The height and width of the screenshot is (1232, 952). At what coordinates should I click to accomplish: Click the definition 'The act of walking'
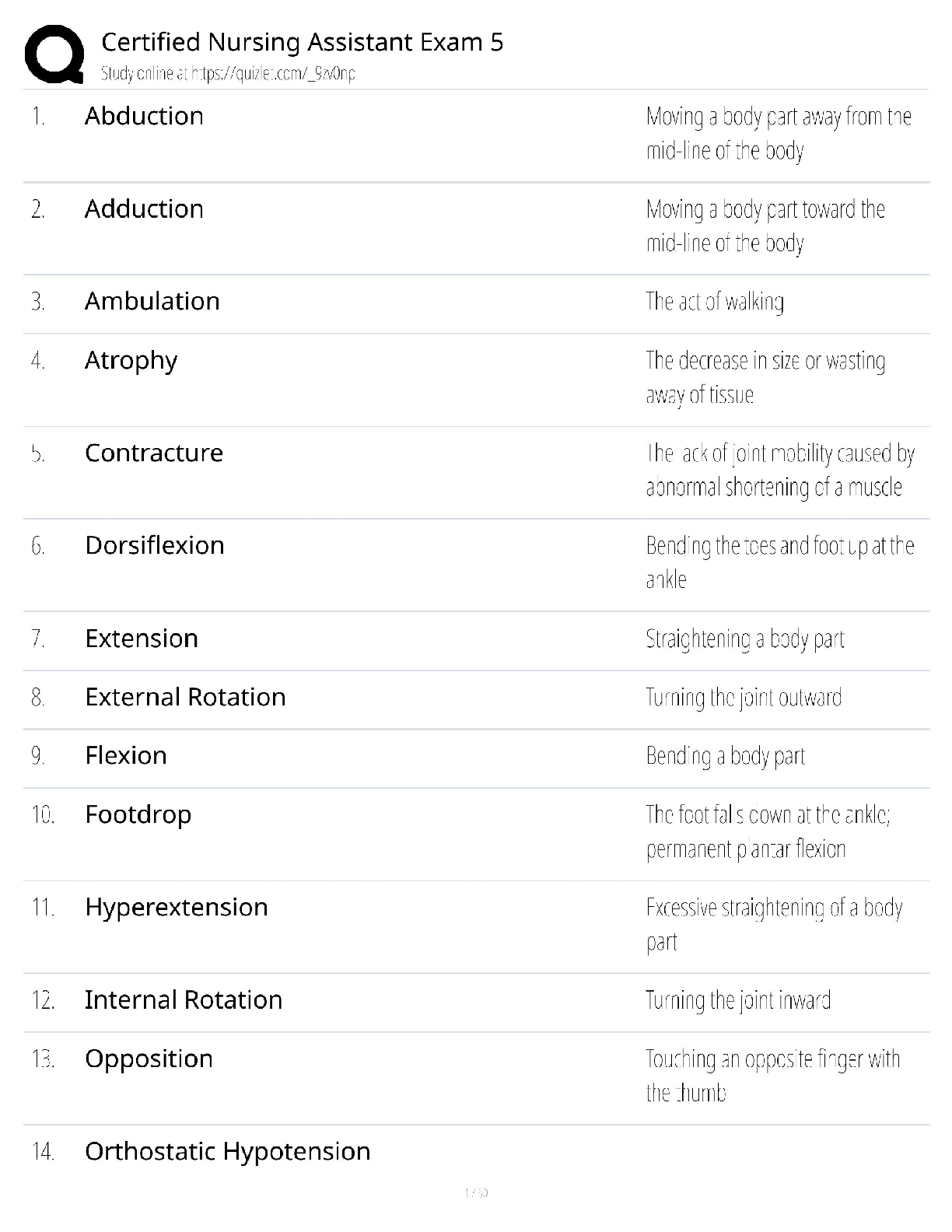(x=714, y=302)
